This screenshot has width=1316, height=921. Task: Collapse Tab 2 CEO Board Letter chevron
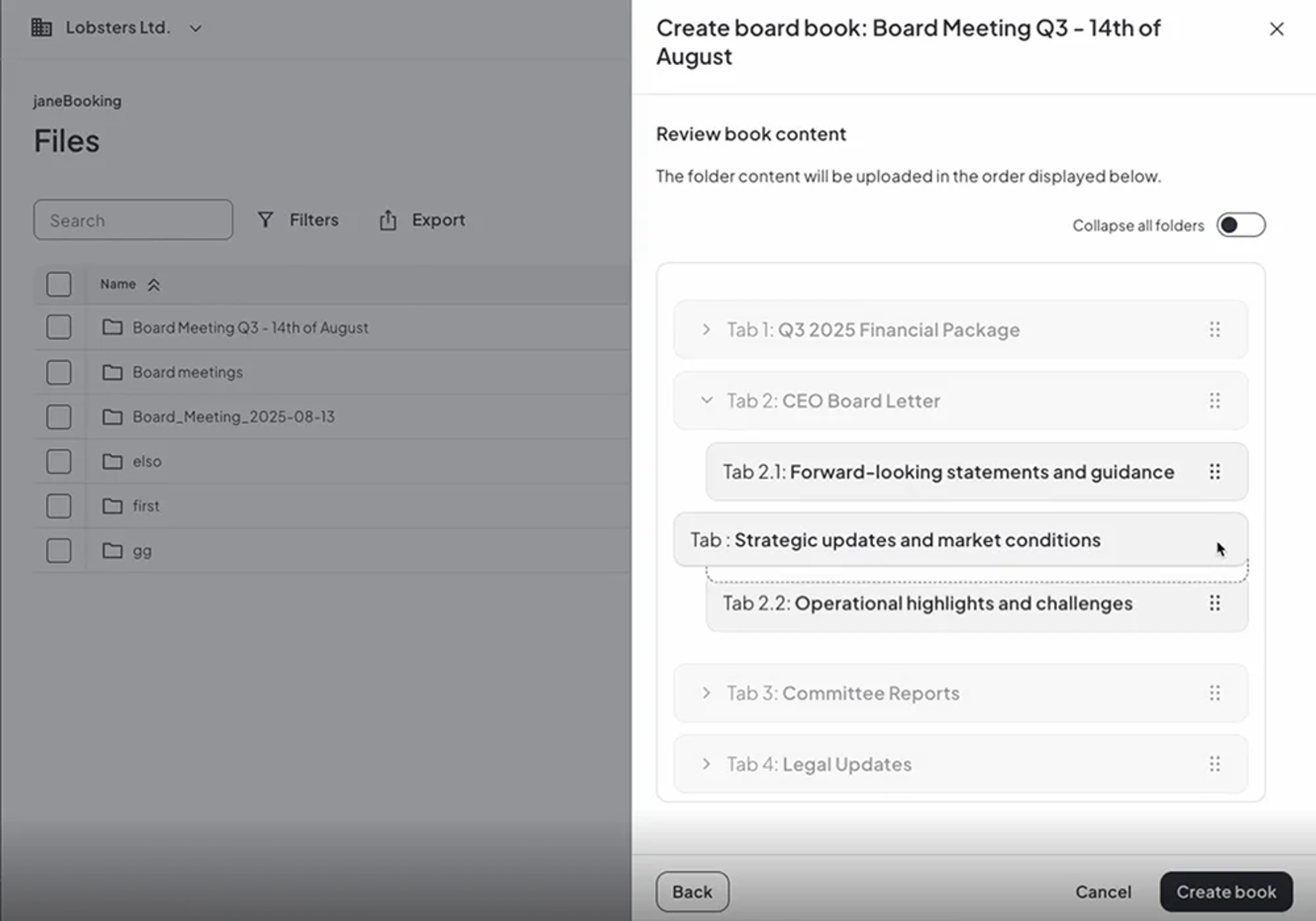point(706,400)
